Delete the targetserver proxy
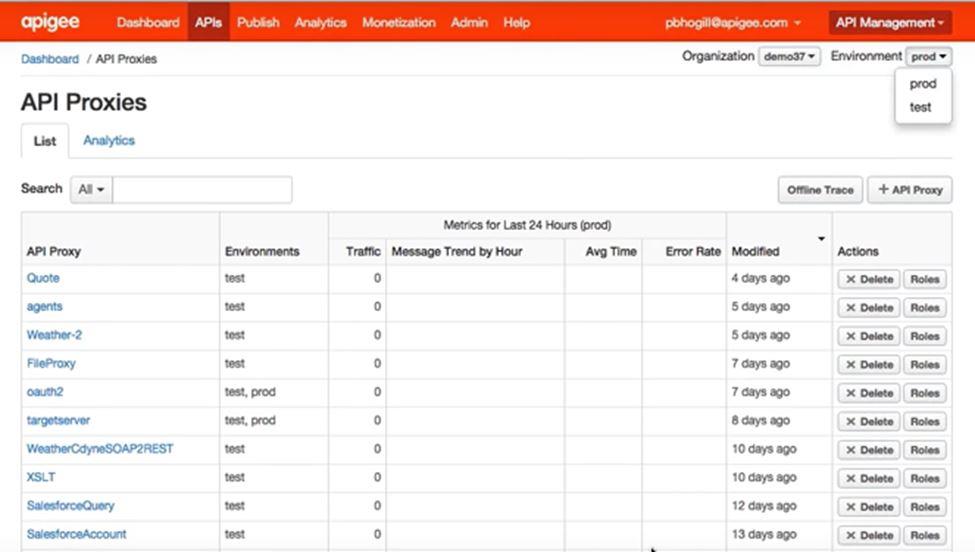Screen dimensions: 975x552 [x=869, y=421]
